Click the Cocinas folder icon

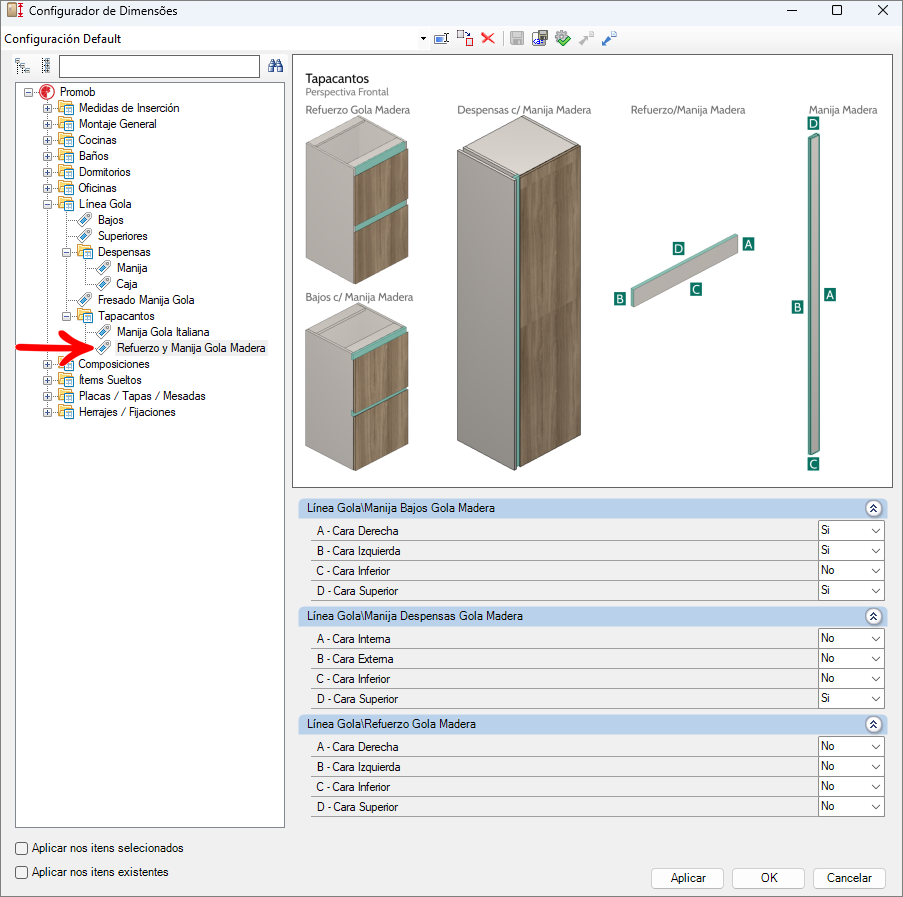66,140
